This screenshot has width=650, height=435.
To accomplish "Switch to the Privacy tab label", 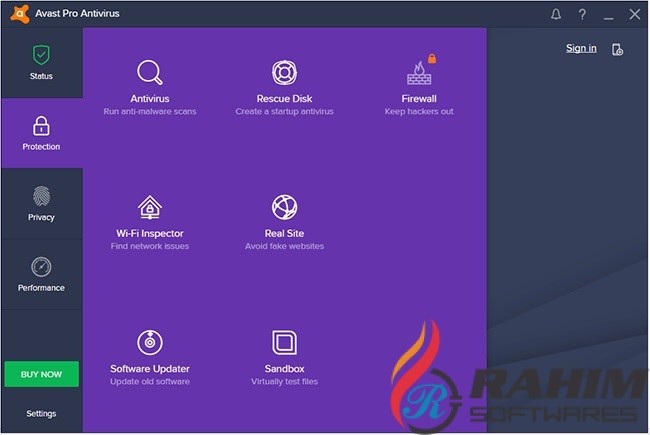I will click(41, 217).
